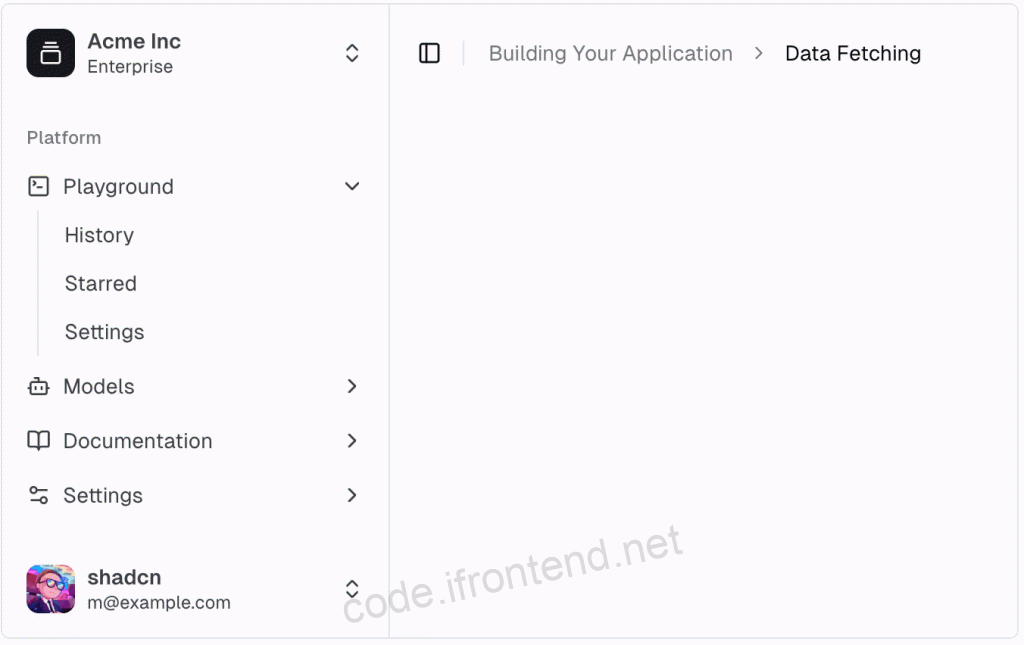Click the Documentation book icon

(x=39, y=441)
